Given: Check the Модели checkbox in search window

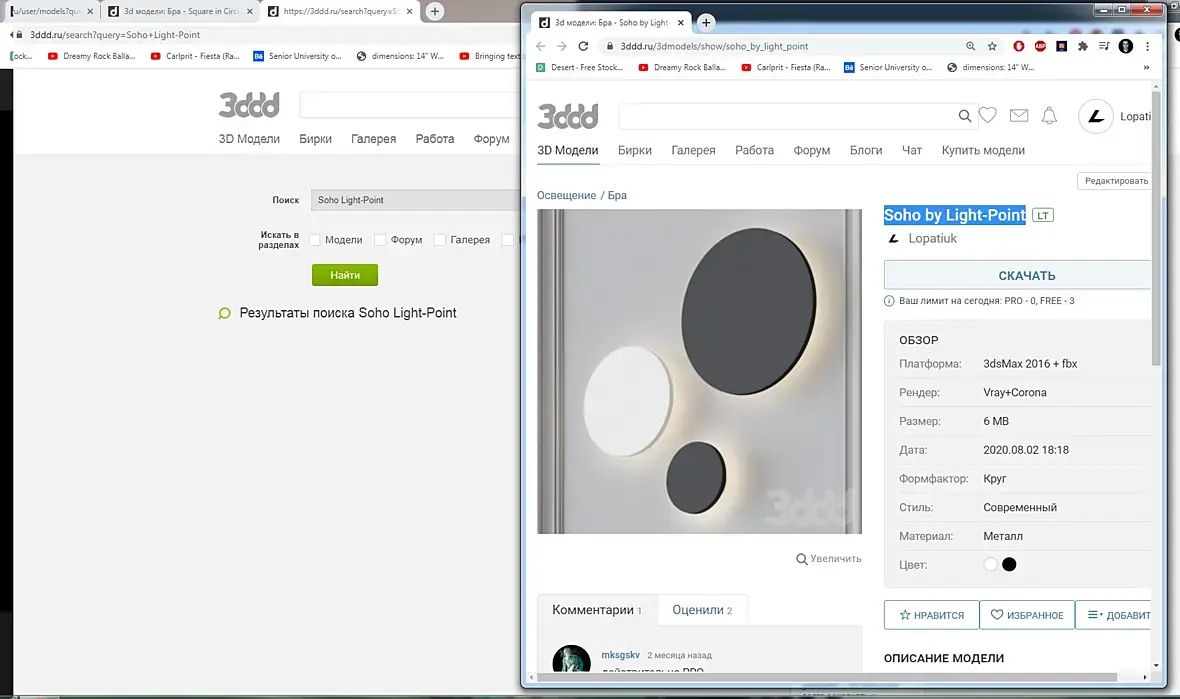Looking at the screenshot, I should click(x=315, y=239).
